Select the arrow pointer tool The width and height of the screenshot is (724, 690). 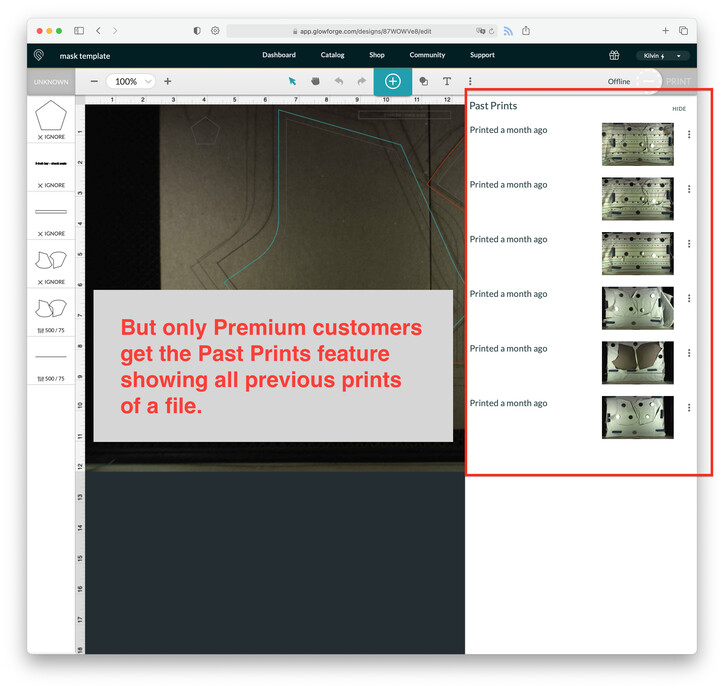292,81
